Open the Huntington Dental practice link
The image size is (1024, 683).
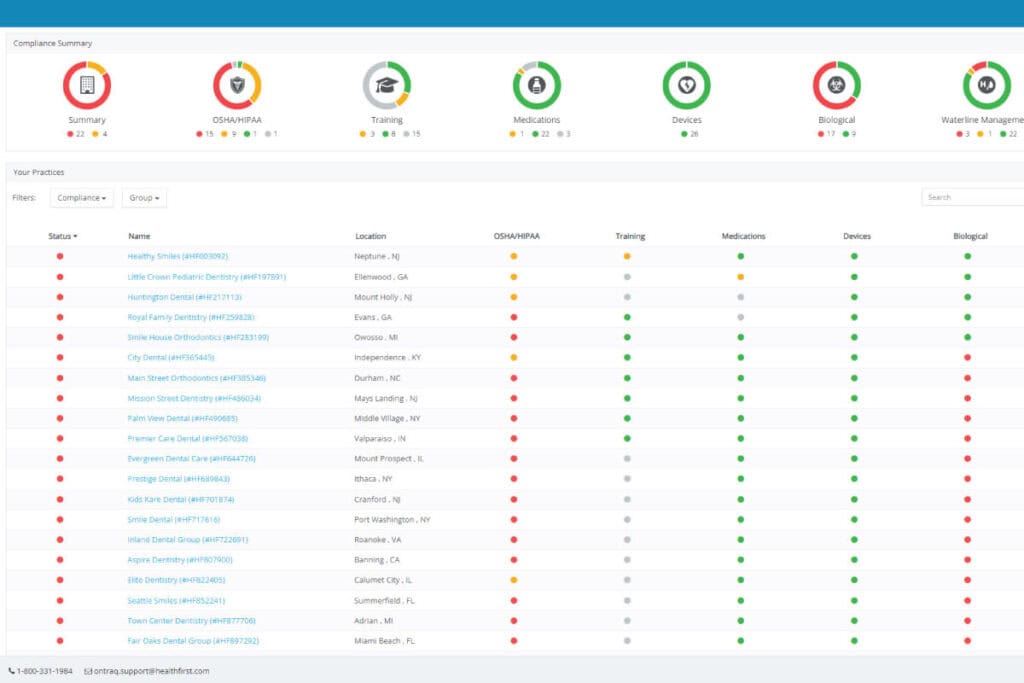coord(185,297)
